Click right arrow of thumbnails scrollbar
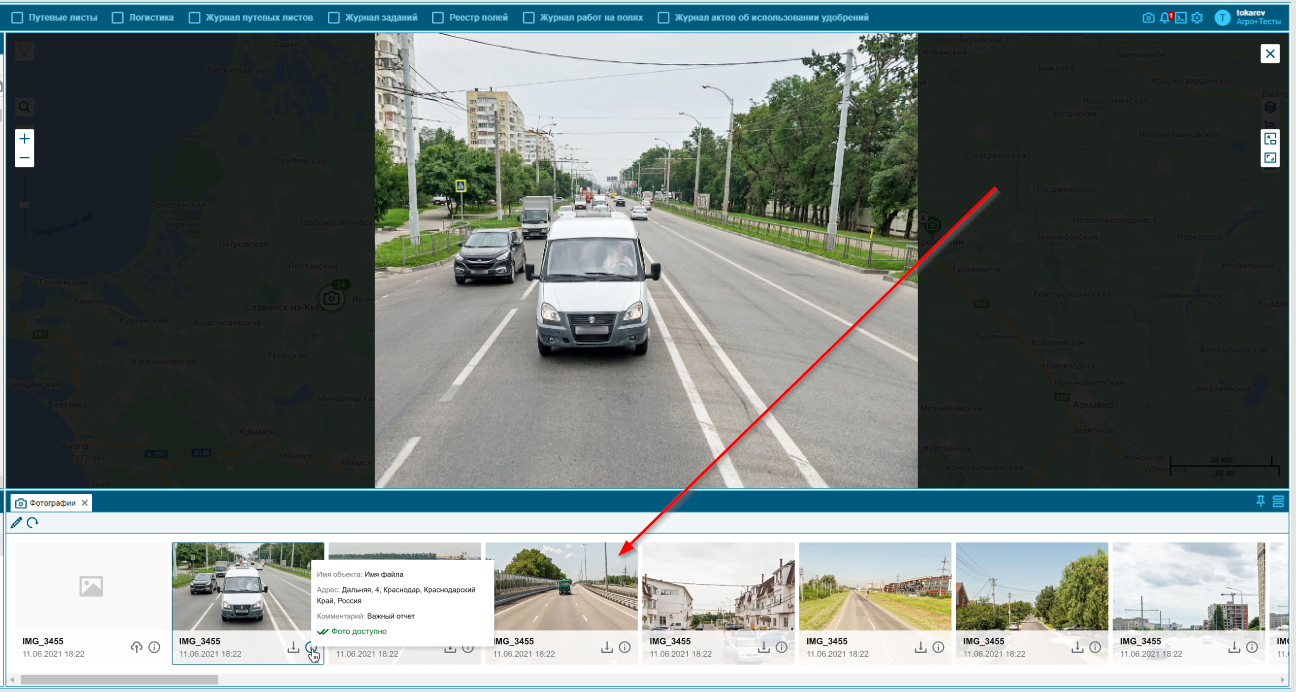The image size is (1296, 692). pos(1280,679)
